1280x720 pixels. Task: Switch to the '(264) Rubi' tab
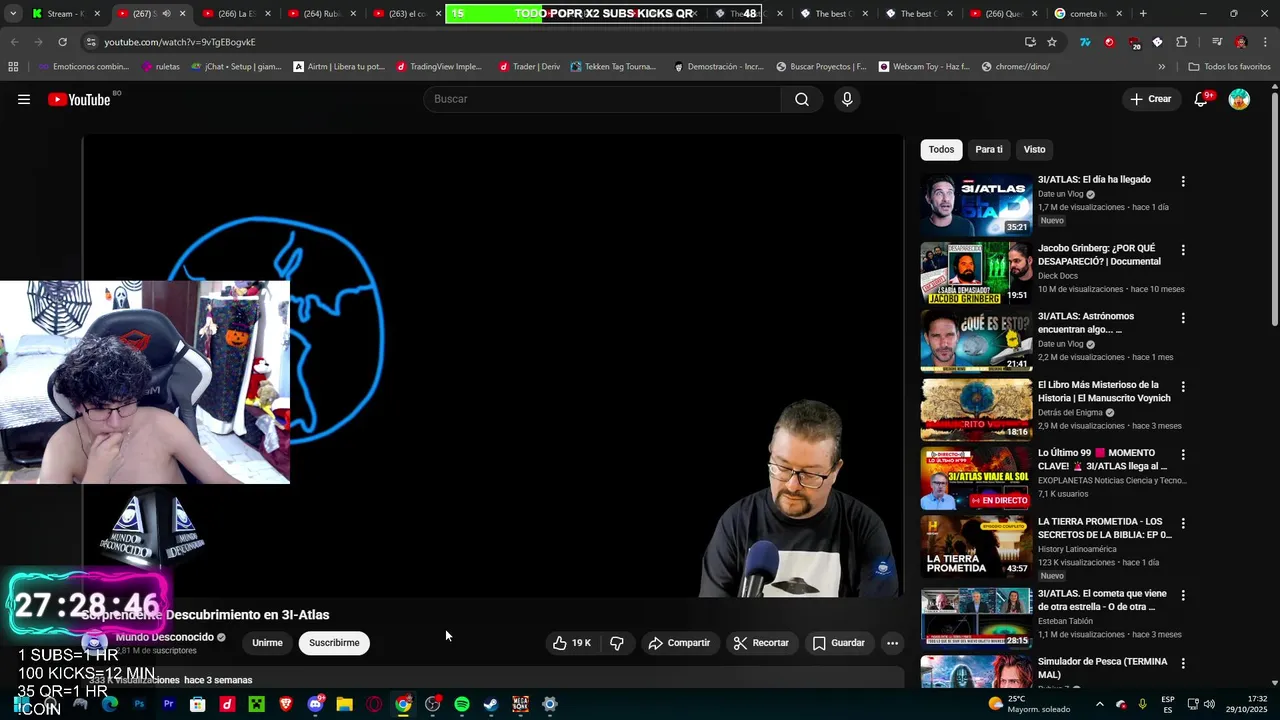[x=320, y=14]
